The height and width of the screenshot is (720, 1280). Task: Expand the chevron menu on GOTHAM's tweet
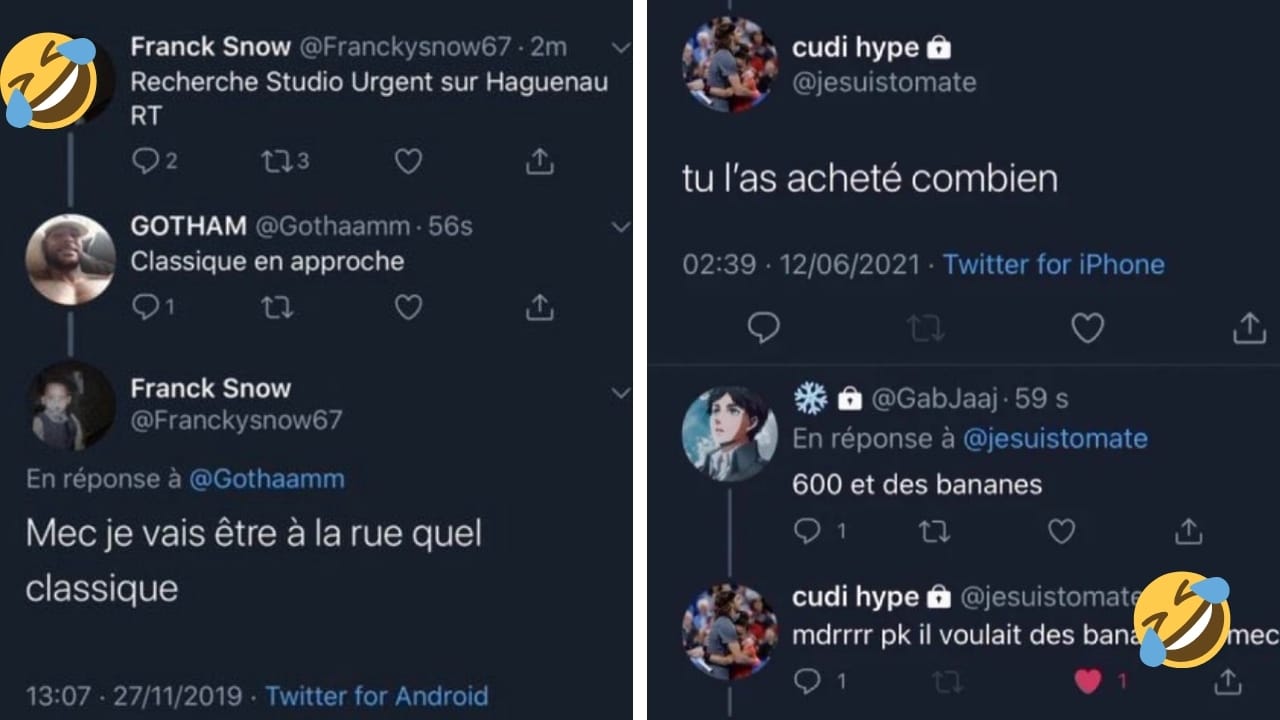coord(621,226)
